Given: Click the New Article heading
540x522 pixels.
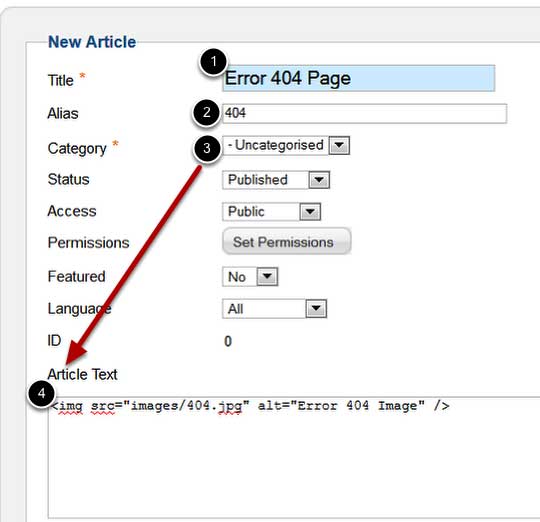Looking at the screenshot, I should click(92, 42).
